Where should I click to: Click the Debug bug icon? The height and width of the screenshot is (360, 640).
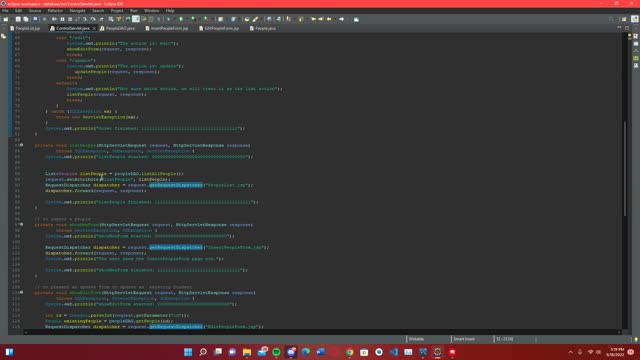point(168,19)
